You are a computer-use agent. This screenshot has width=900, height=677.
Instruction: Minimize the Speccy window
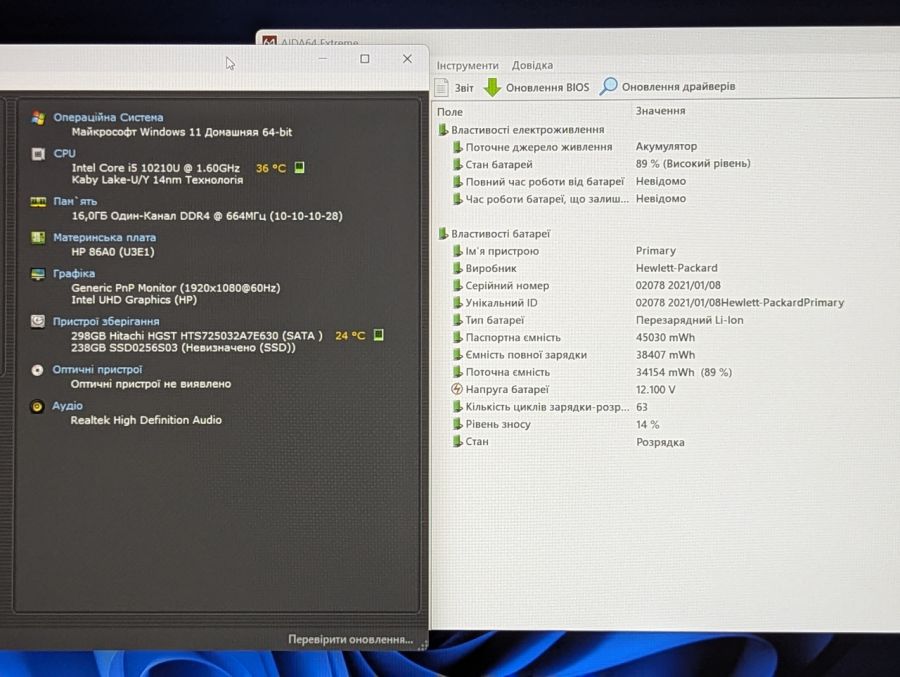click(x=323, y=59)
